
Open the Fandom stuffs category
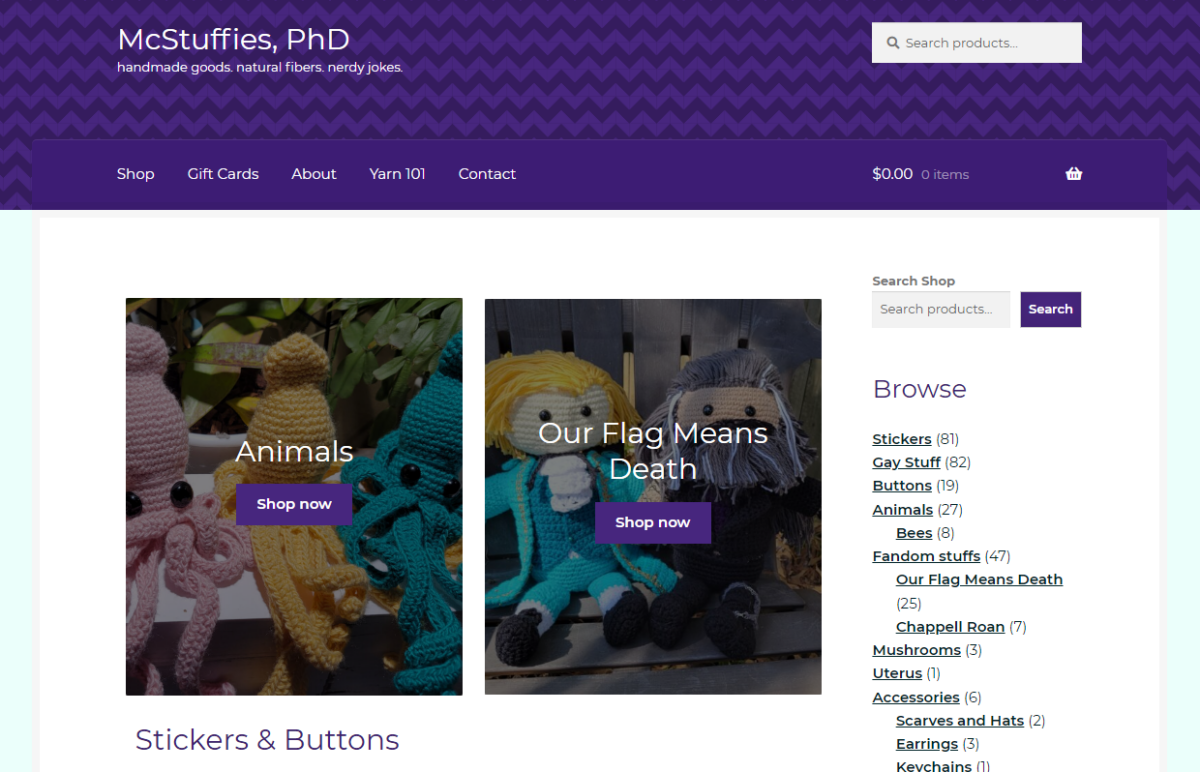point(926,556)
